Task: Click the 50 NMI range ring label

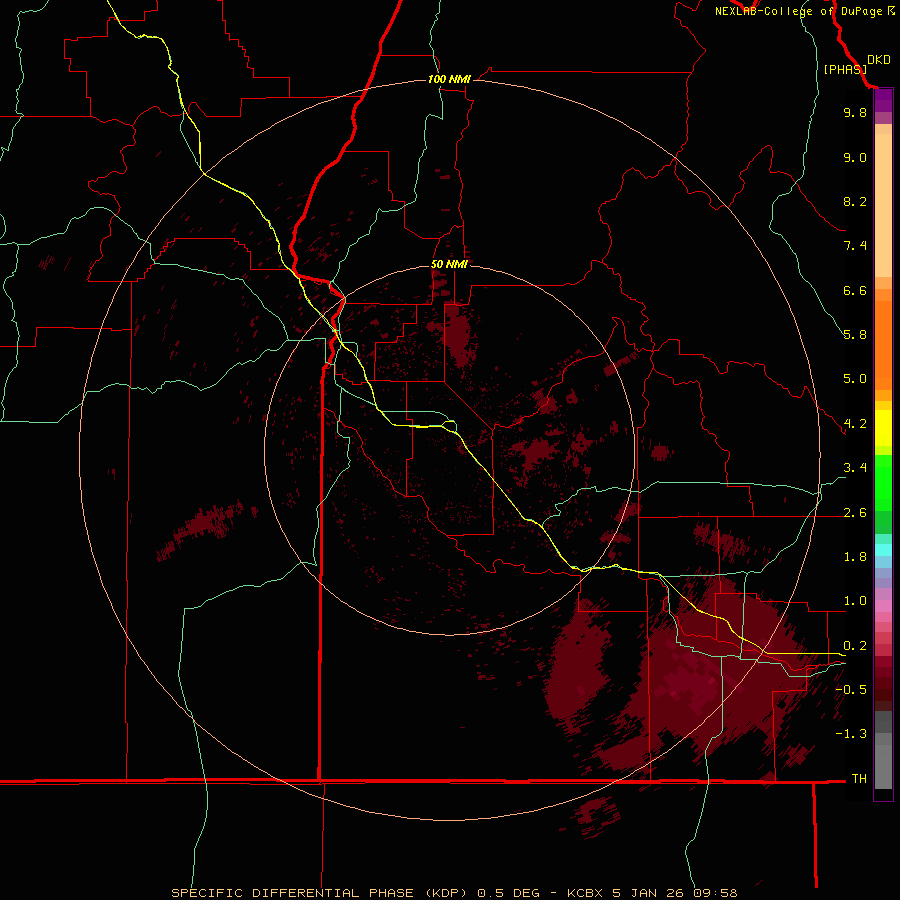Action: pos(449,264)
